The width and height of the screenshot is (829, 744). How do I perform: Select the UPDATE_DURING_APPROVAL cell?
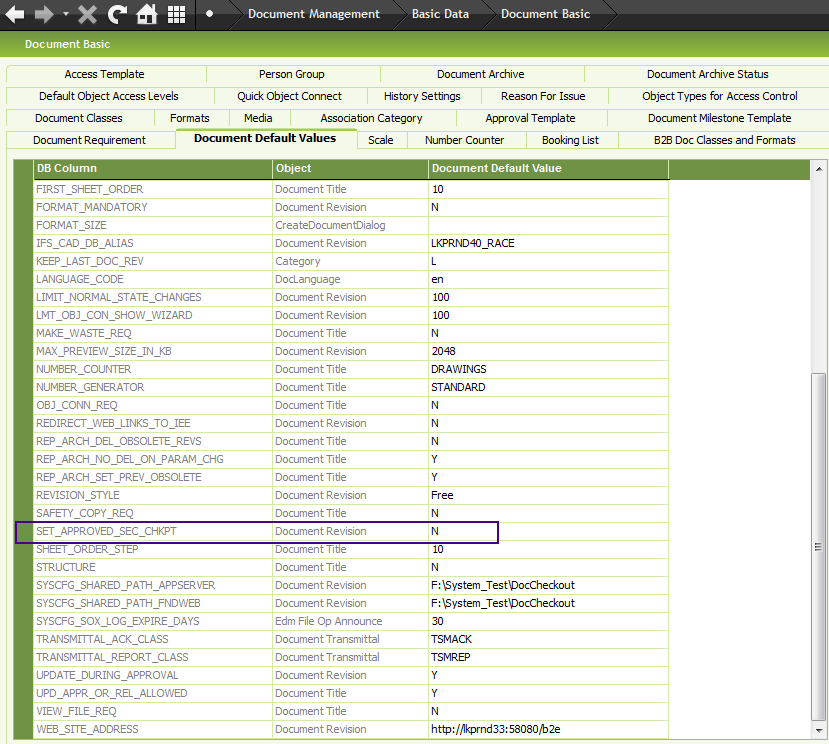153,675
